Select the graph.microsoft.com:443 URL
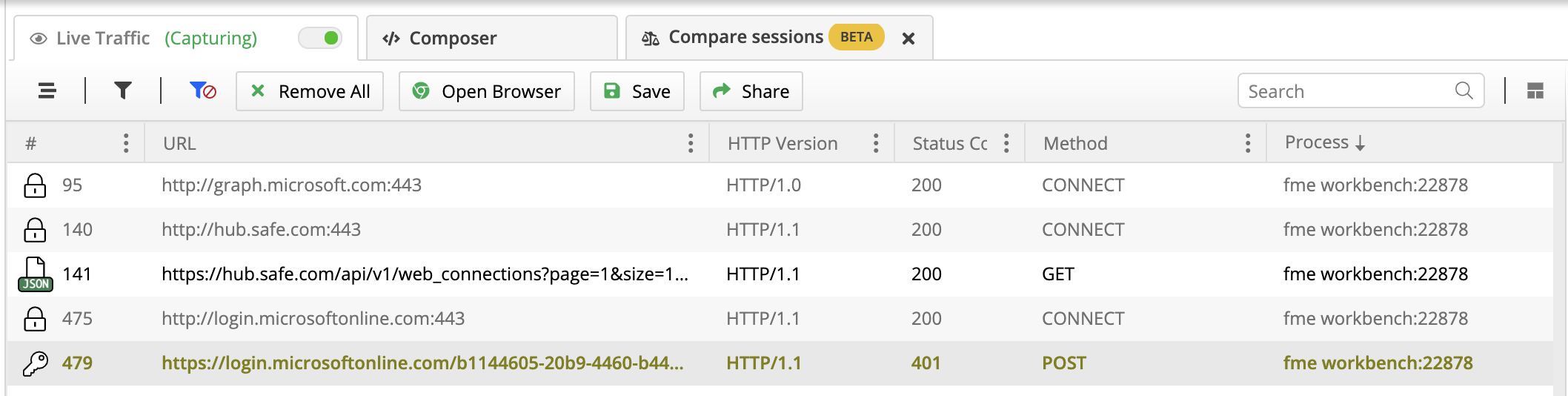The width and height of the screenshot is (1568, 396). click(x=291, y=185)
